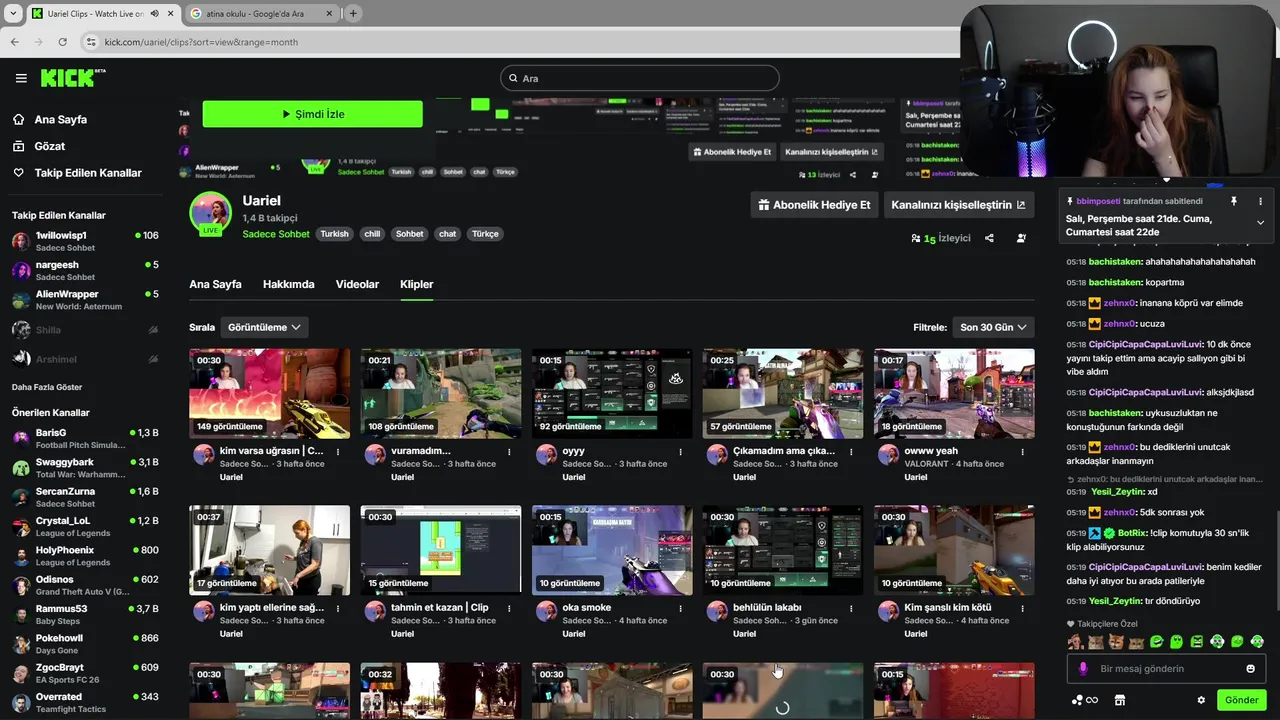The width and height of the screenshot is (1280, 720).
Task: Open Takip Edilen Kanallar in sidebar
Action: click(x=88, y=173)
